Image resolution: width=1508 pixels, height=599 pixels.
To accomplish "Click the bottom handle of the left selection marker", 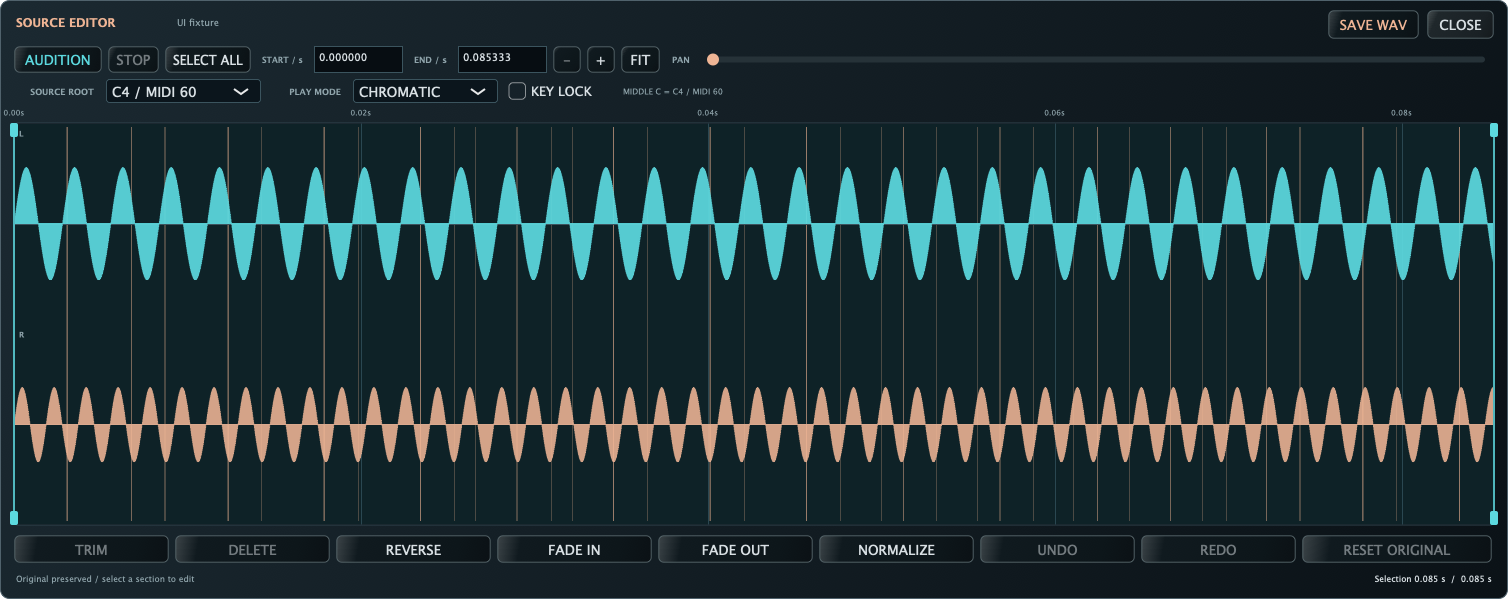I will [14, 517].
